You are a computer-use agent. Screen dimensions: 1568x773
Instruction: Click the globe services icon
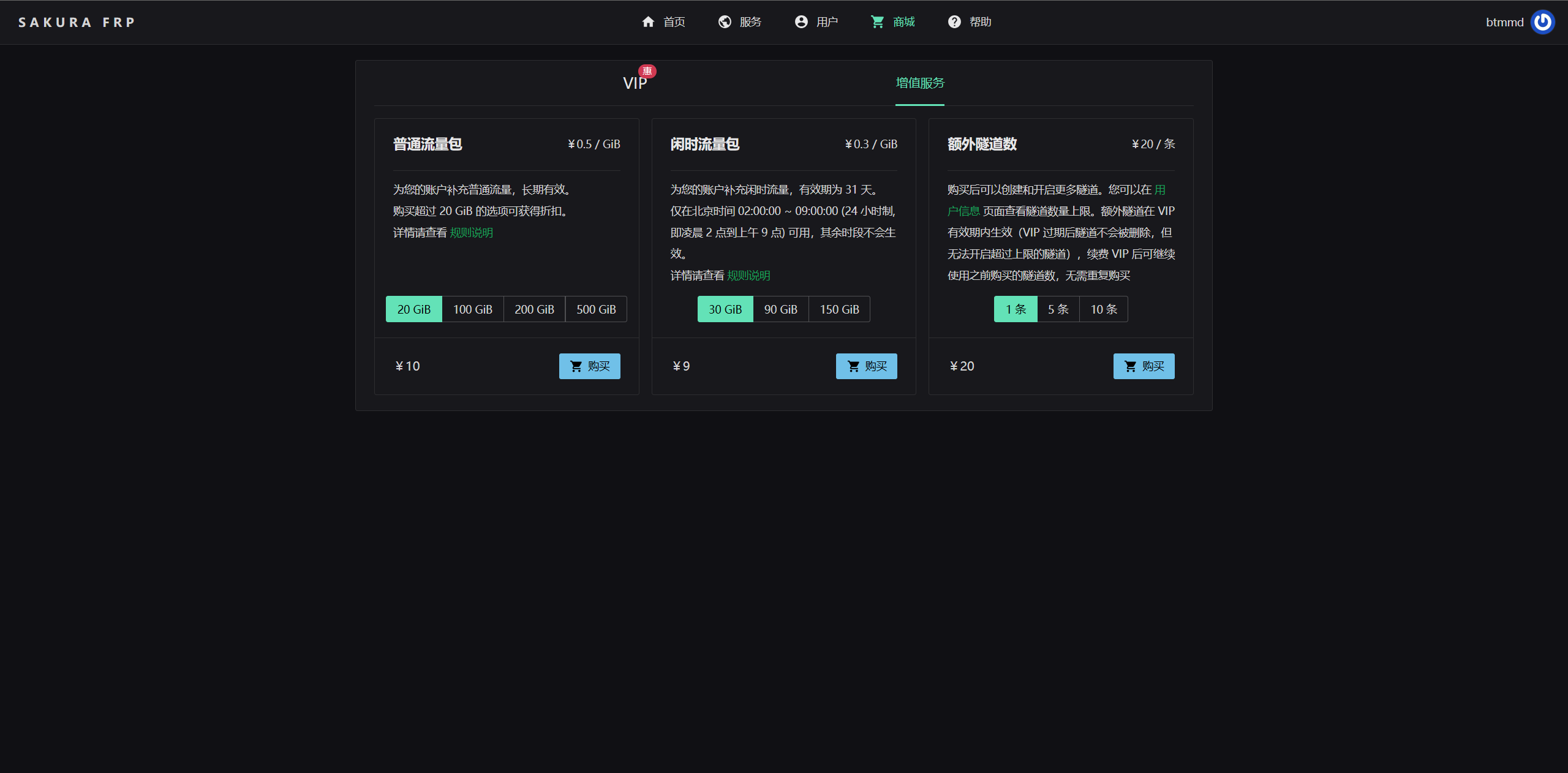tap(725, 22)
